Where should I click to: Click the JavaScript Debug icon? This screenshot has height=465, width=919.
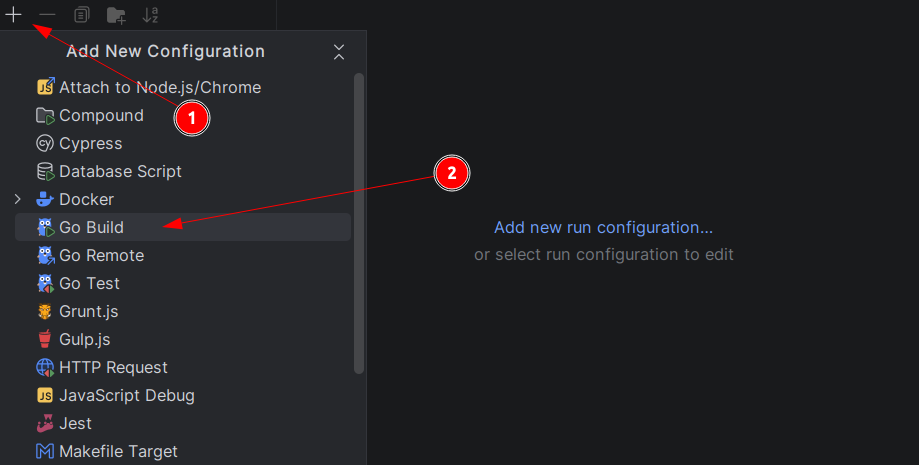click(x=45, y=395)
